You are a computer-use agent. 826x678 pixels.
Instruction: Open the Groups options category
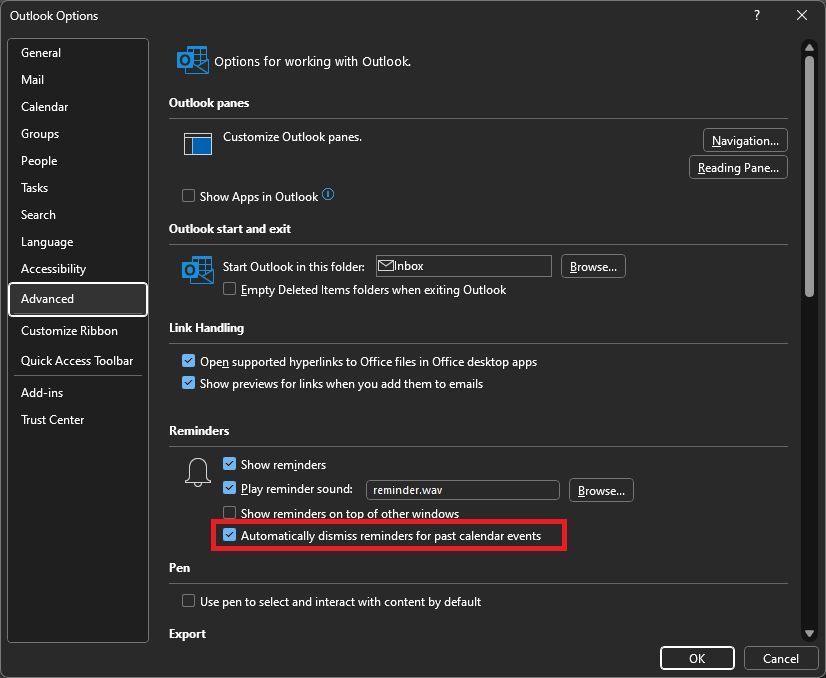pyautogui.click(x=78, y=134)
